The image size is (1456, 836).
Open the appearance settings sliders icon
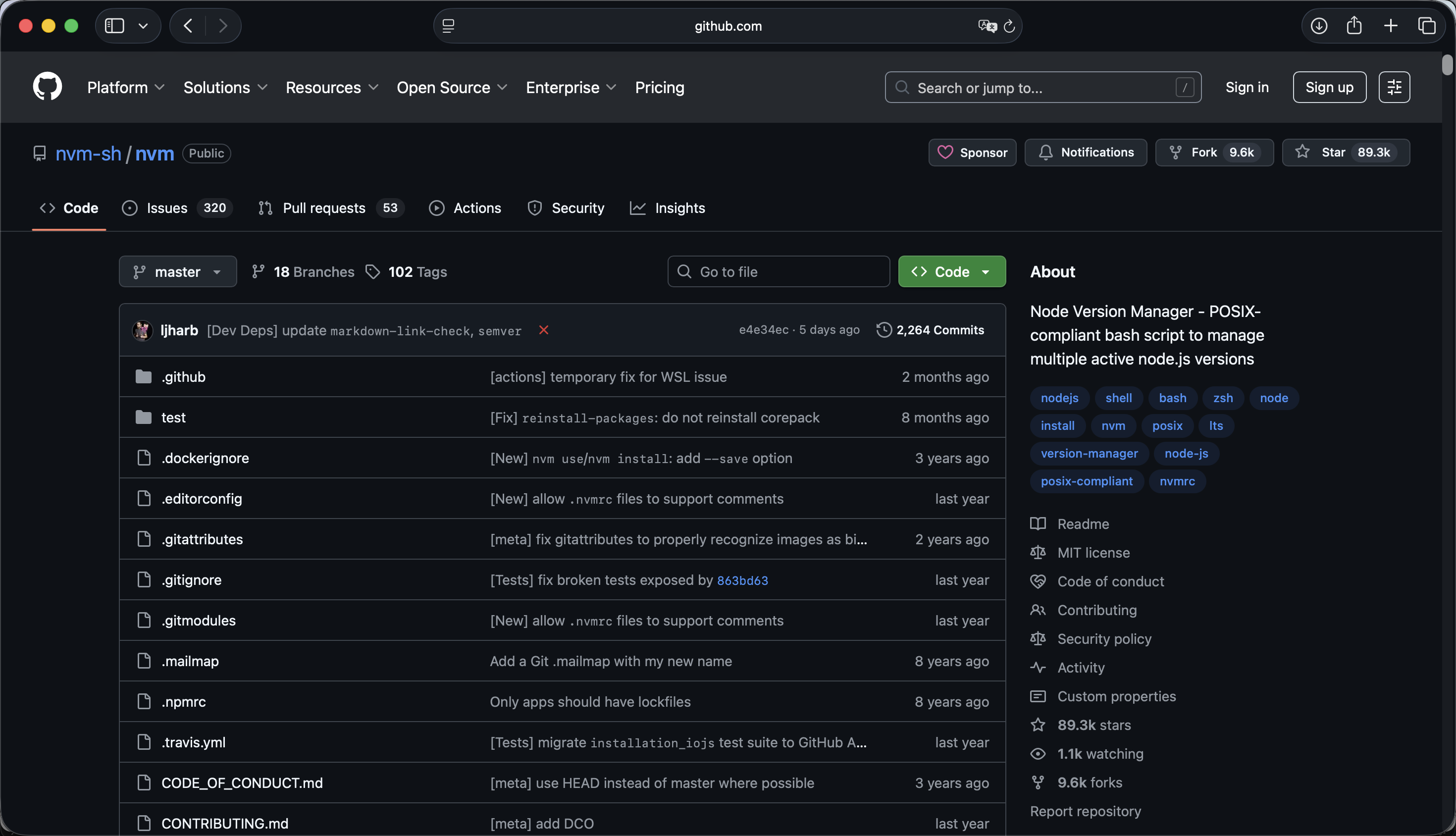point(1394,87)
